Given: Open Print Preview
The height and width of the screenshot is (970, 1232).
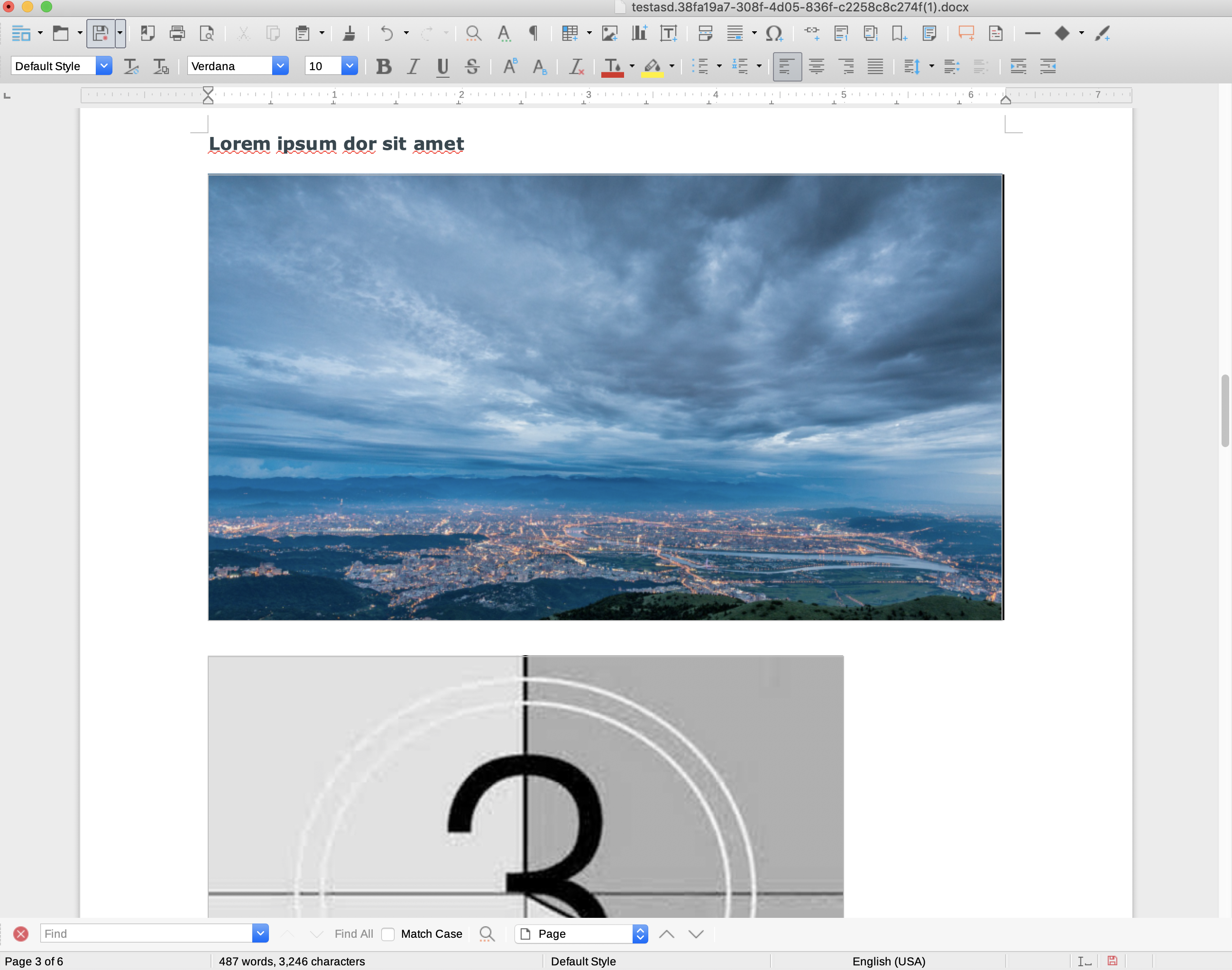Looking at the screenshot, I should coord(207,34).
